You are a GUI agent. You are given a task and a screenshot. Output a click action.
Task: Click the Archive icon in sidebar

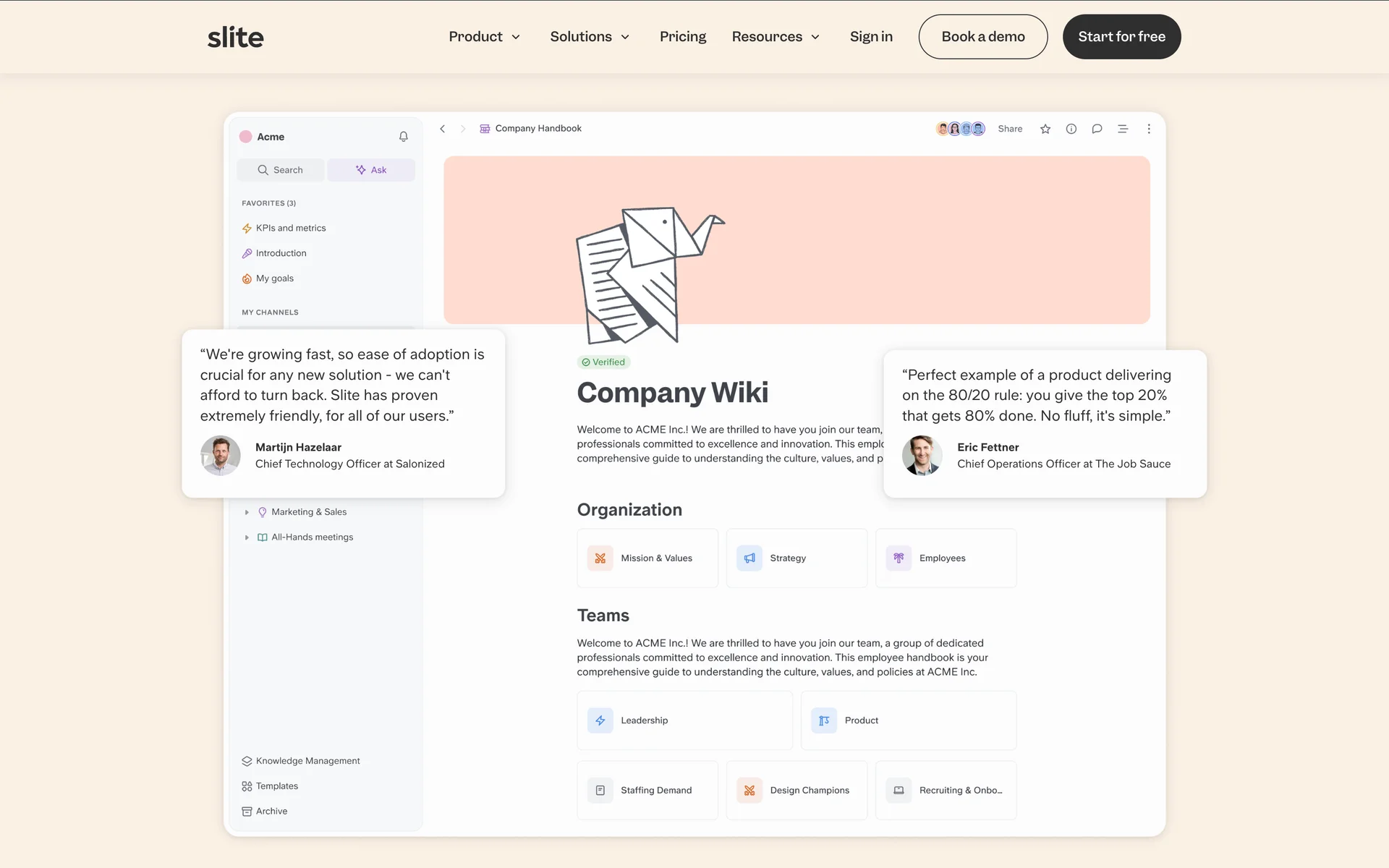[247, 812]
